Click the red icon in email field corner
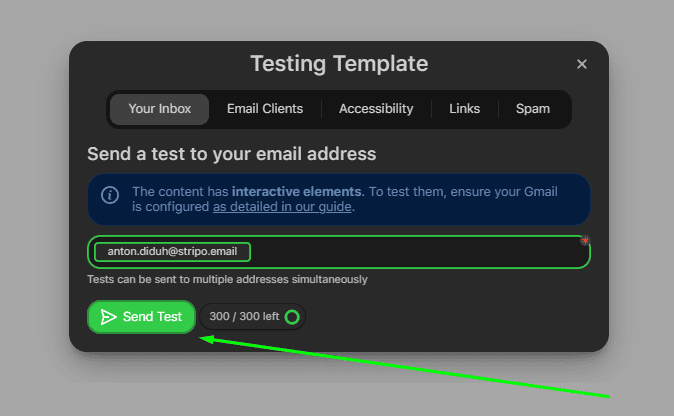Screen dimensions: 674x416 [x=585, y=241]
